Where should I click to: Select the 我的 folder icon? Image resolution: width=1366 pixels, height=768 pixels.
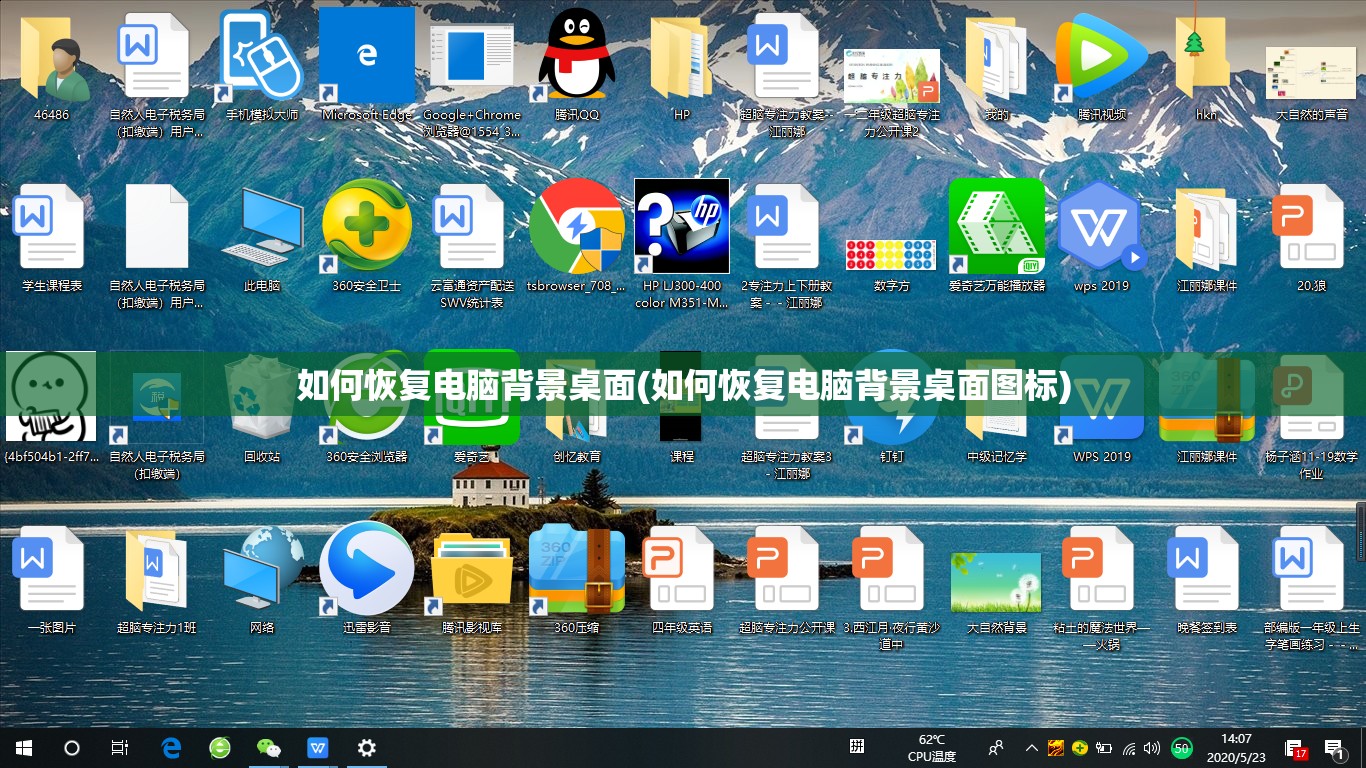coord(997,58)
